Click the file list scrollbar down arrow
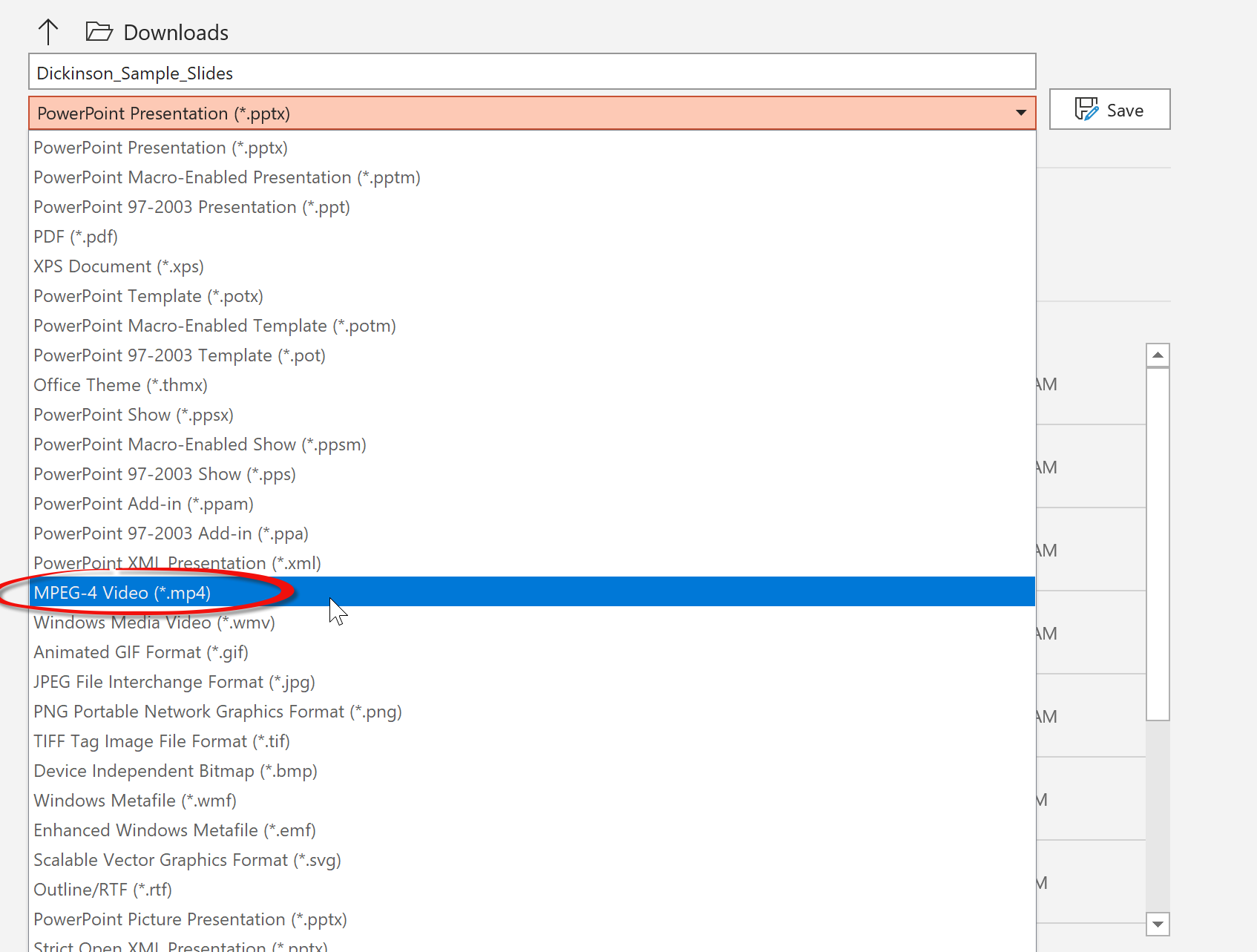 [1158, 924]
